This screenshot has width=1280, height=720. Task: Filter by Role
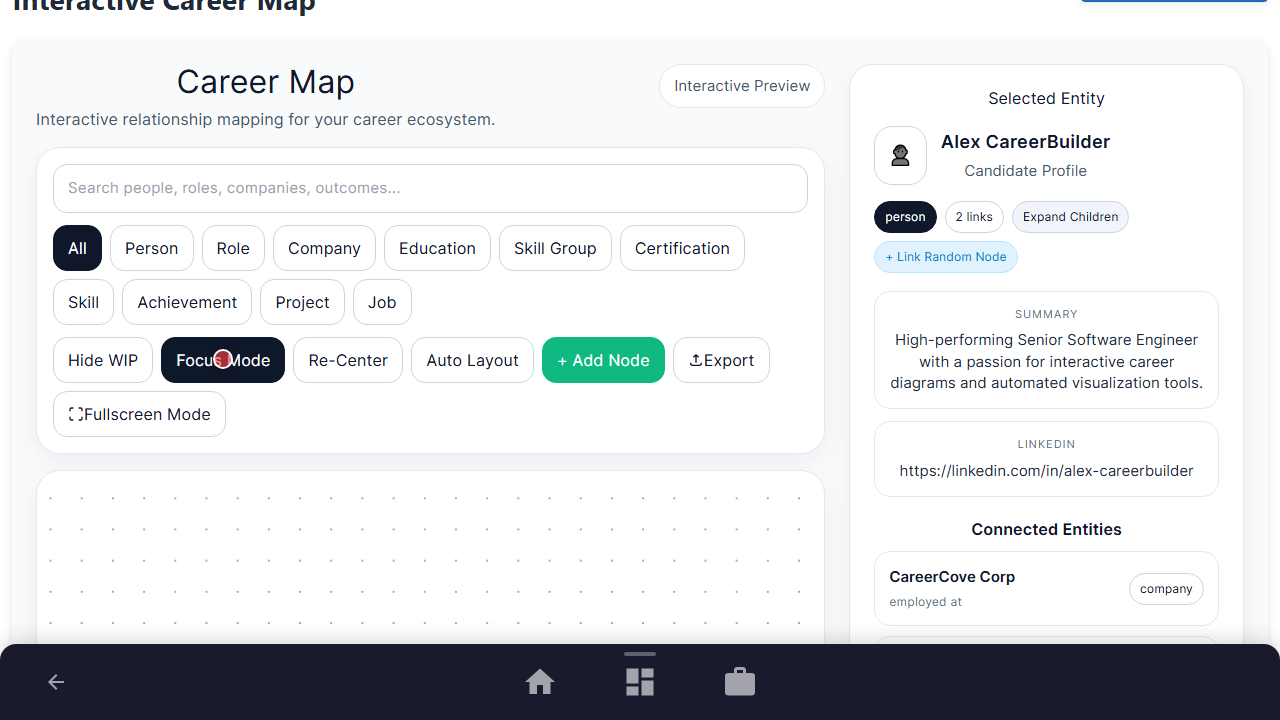pos(233,248)
